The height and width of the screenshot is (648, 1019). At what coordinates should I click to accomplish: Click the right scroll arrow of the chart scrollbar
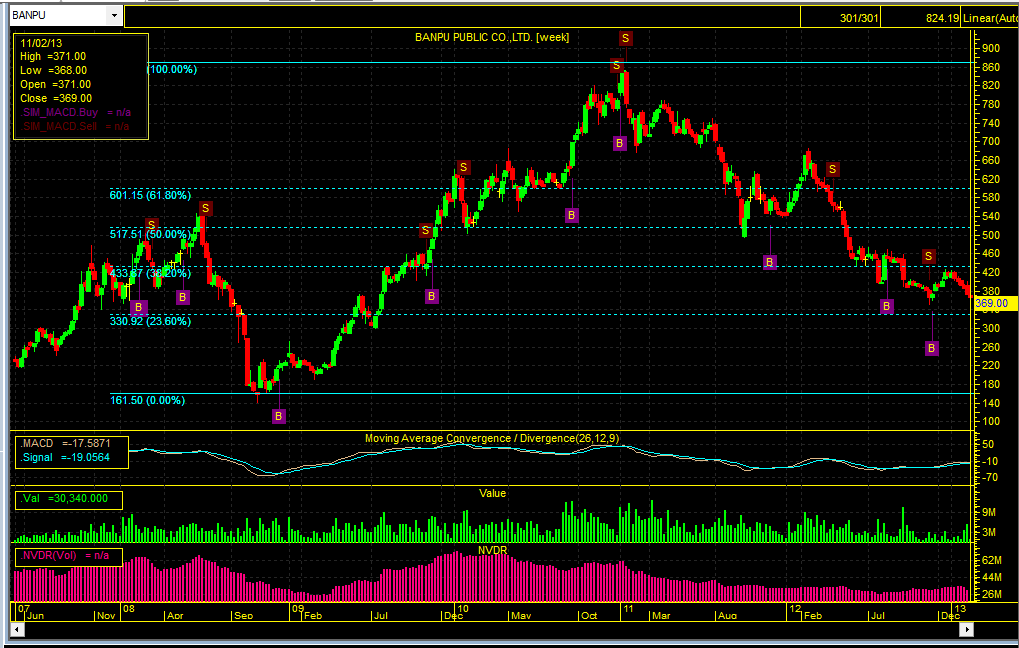coord(968,630)
